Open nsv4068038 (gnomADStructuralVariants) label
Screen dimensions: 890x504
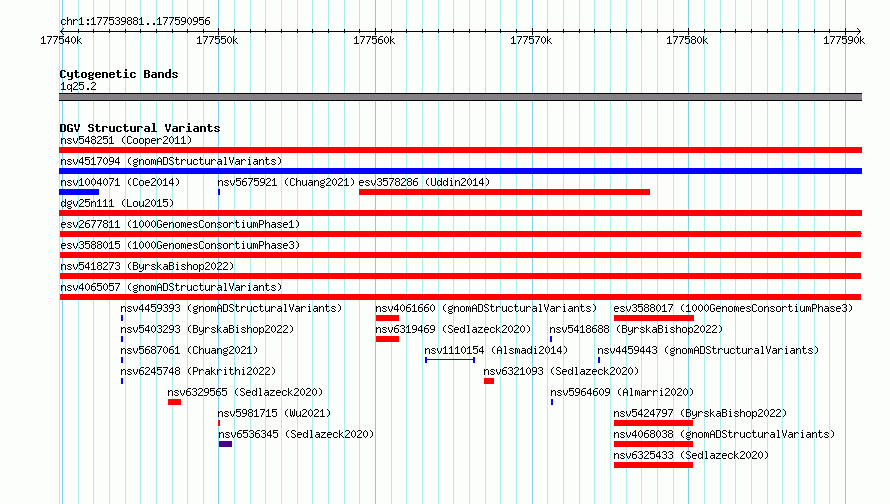point(724,434)
